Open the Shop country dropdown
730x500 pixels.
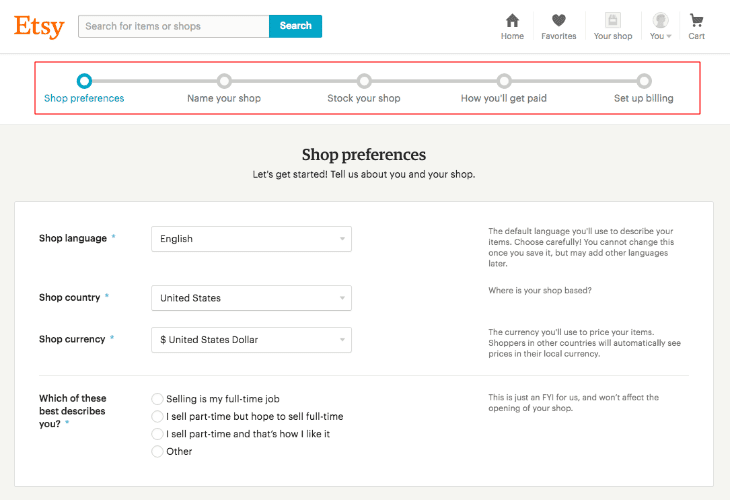pos(251,298)
